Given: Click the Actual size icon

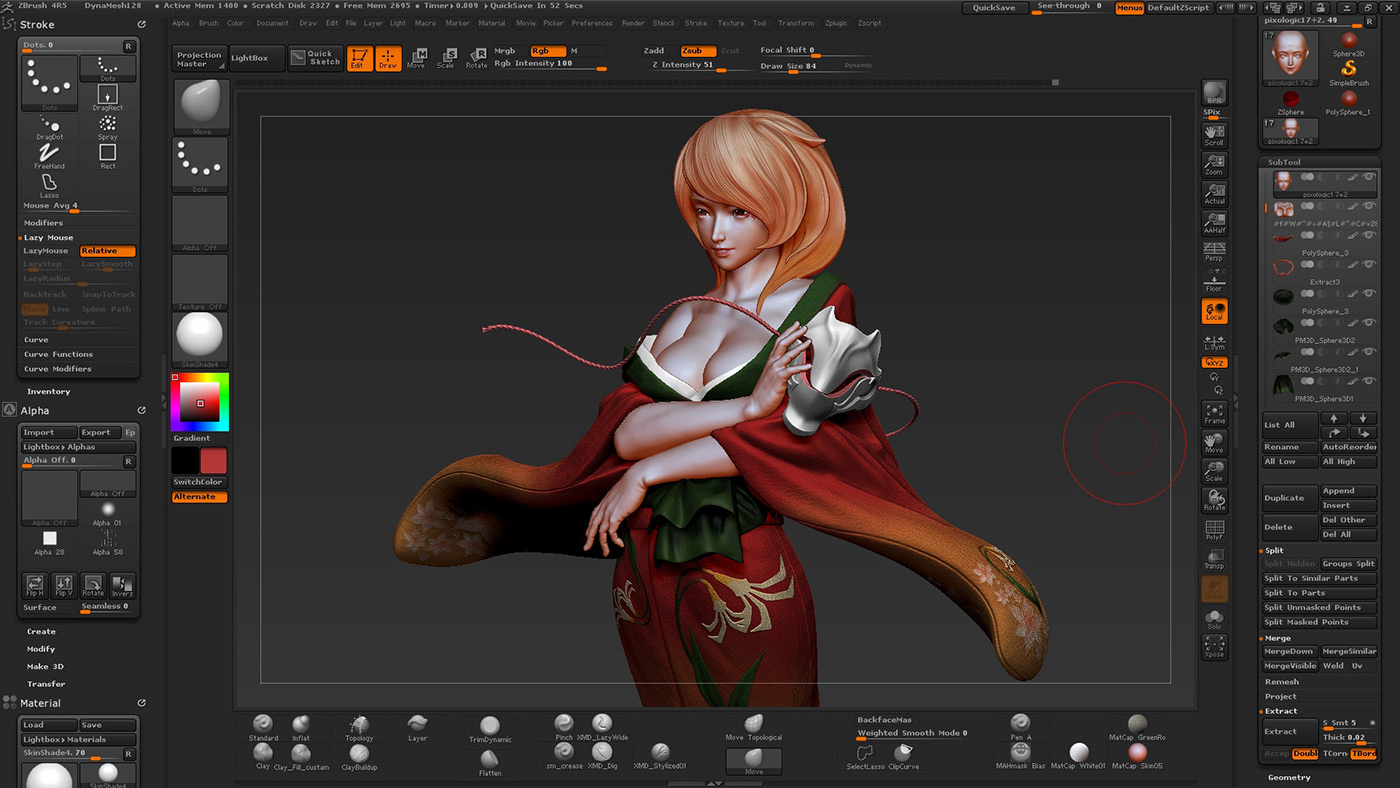Looking at the screenshot, I should [x=1214, y=194].
